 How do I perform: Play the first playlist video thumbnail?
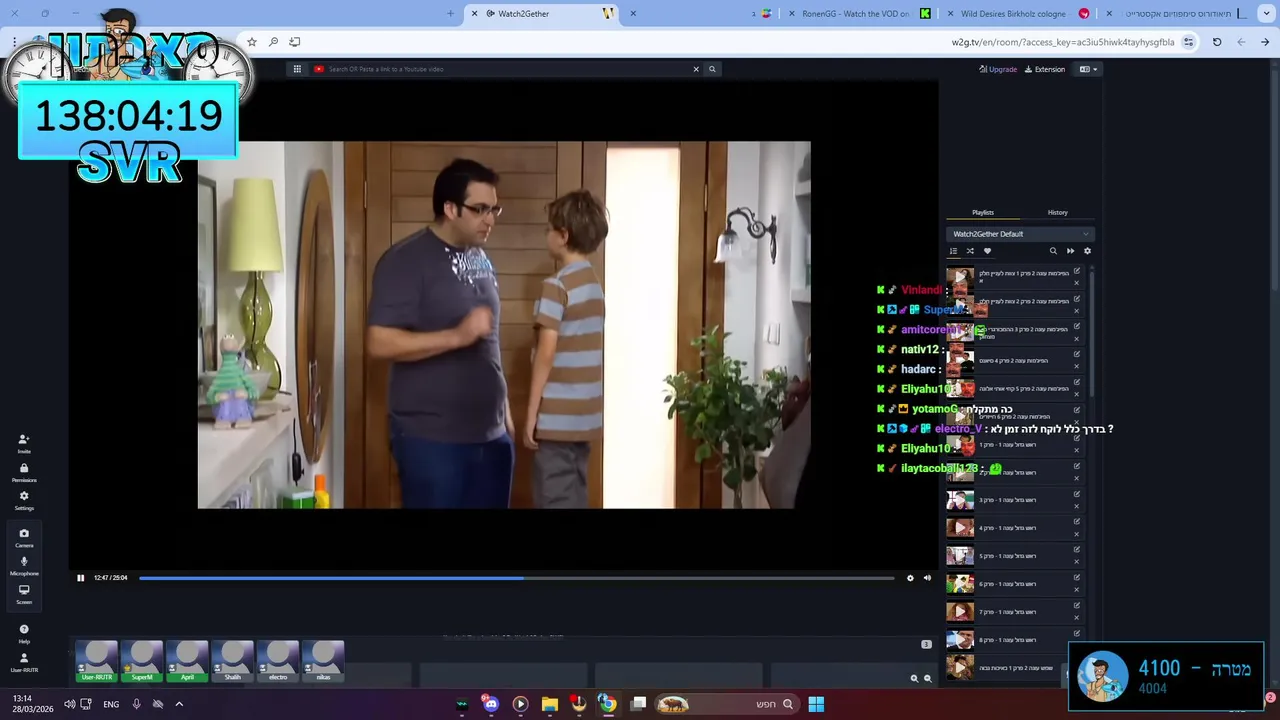[960, 276]
